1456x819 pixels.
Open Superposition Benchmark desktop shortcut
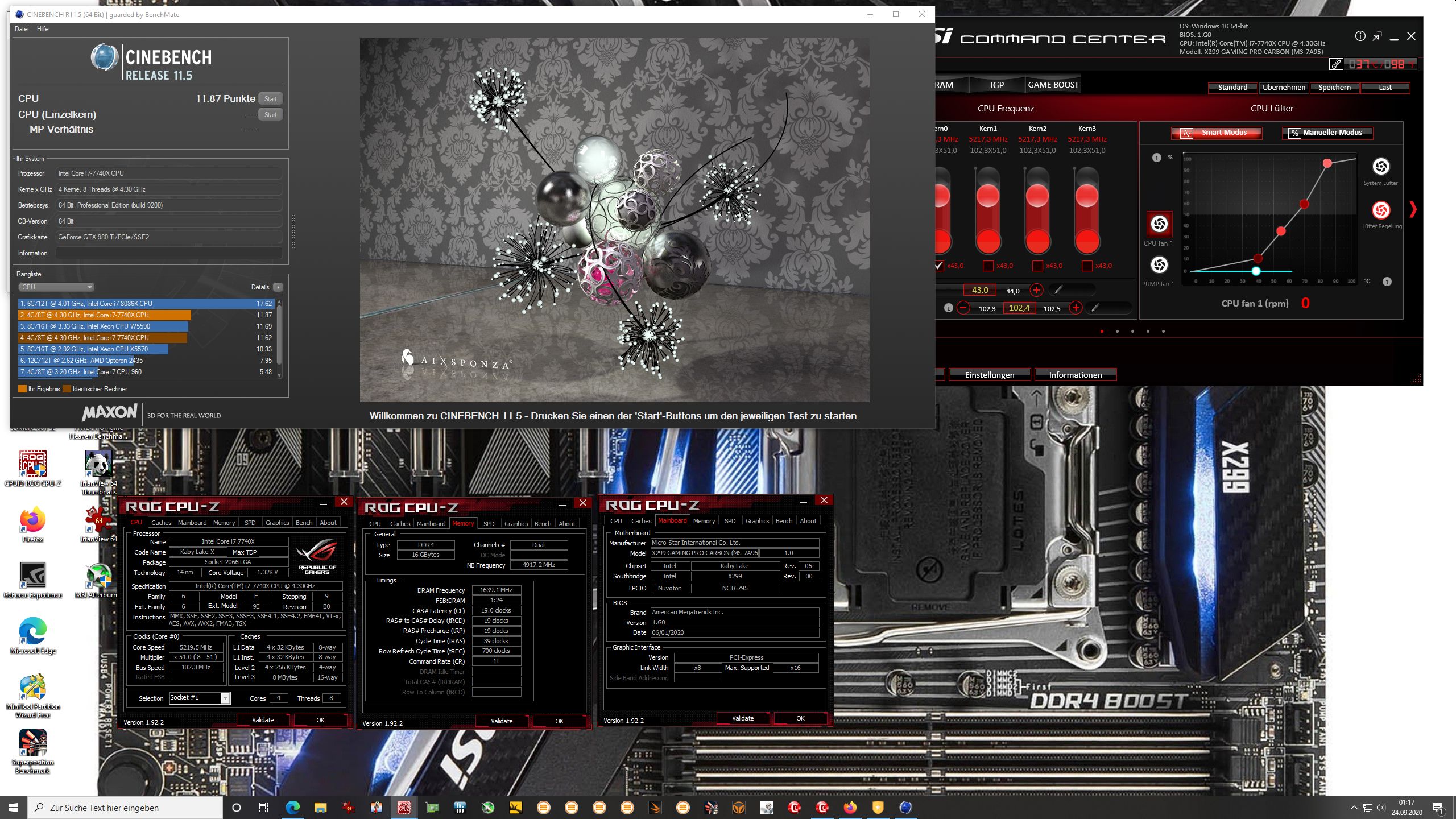click(x=32, y=751)
